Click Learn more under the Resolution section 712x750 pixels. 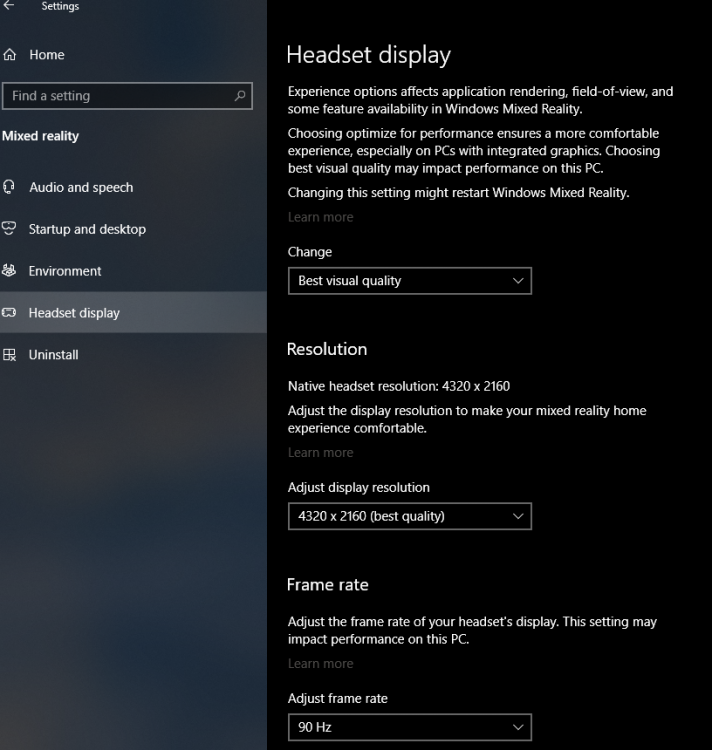320,452
